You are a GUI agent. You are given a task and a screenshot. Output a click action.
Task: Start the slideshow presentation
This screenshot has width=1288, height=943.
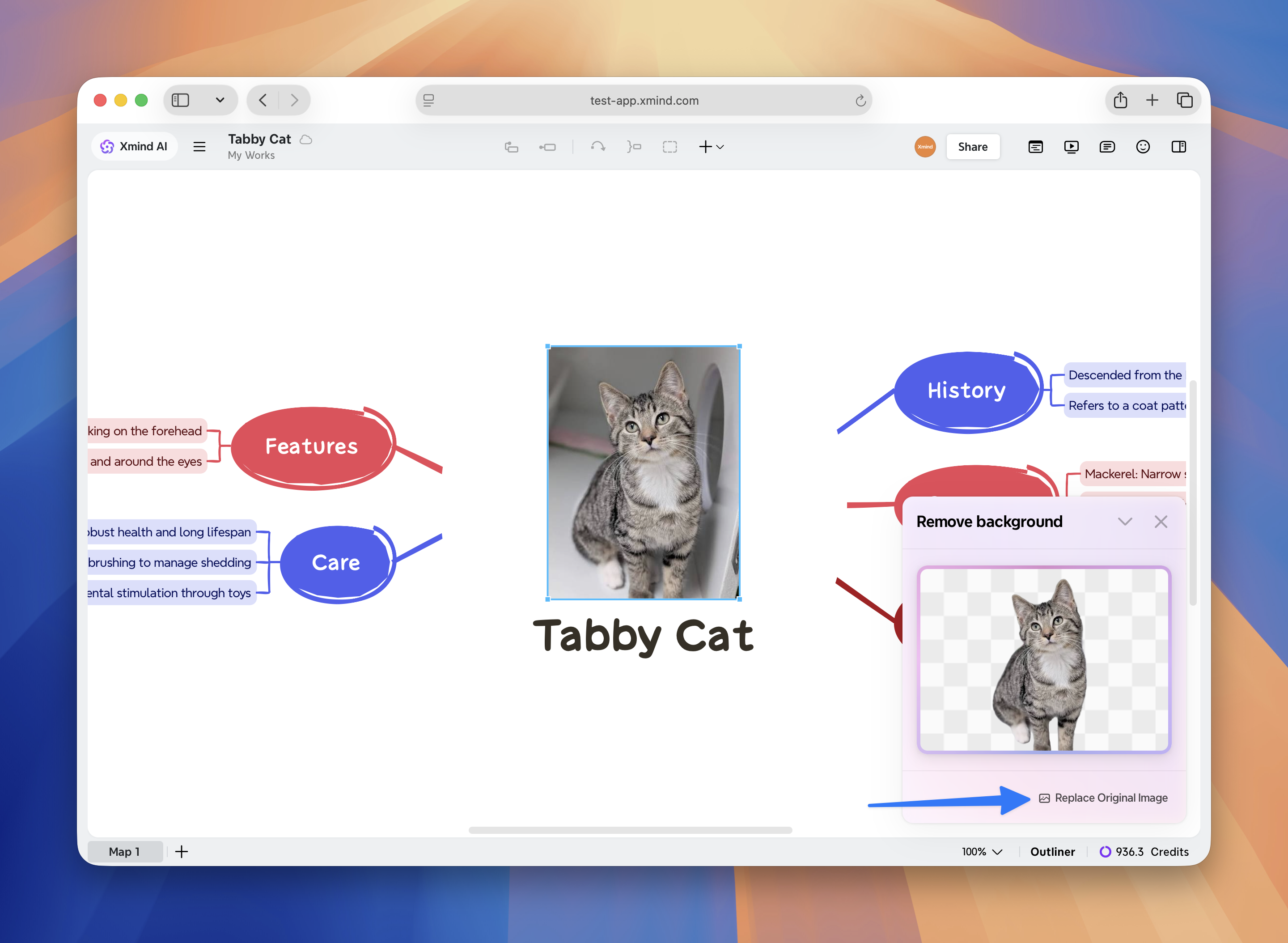point(1071,147)
